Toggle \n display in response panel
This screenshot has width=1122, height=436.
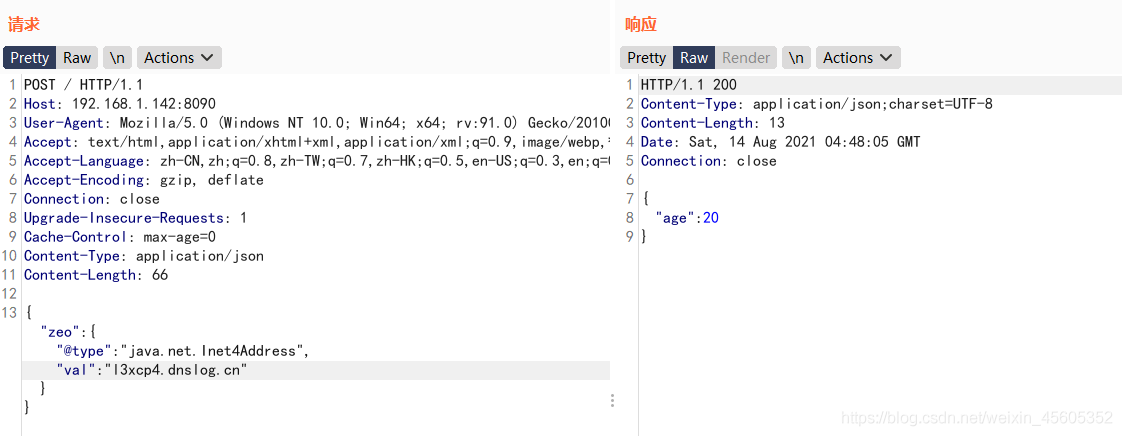click(x=796, y=58)
